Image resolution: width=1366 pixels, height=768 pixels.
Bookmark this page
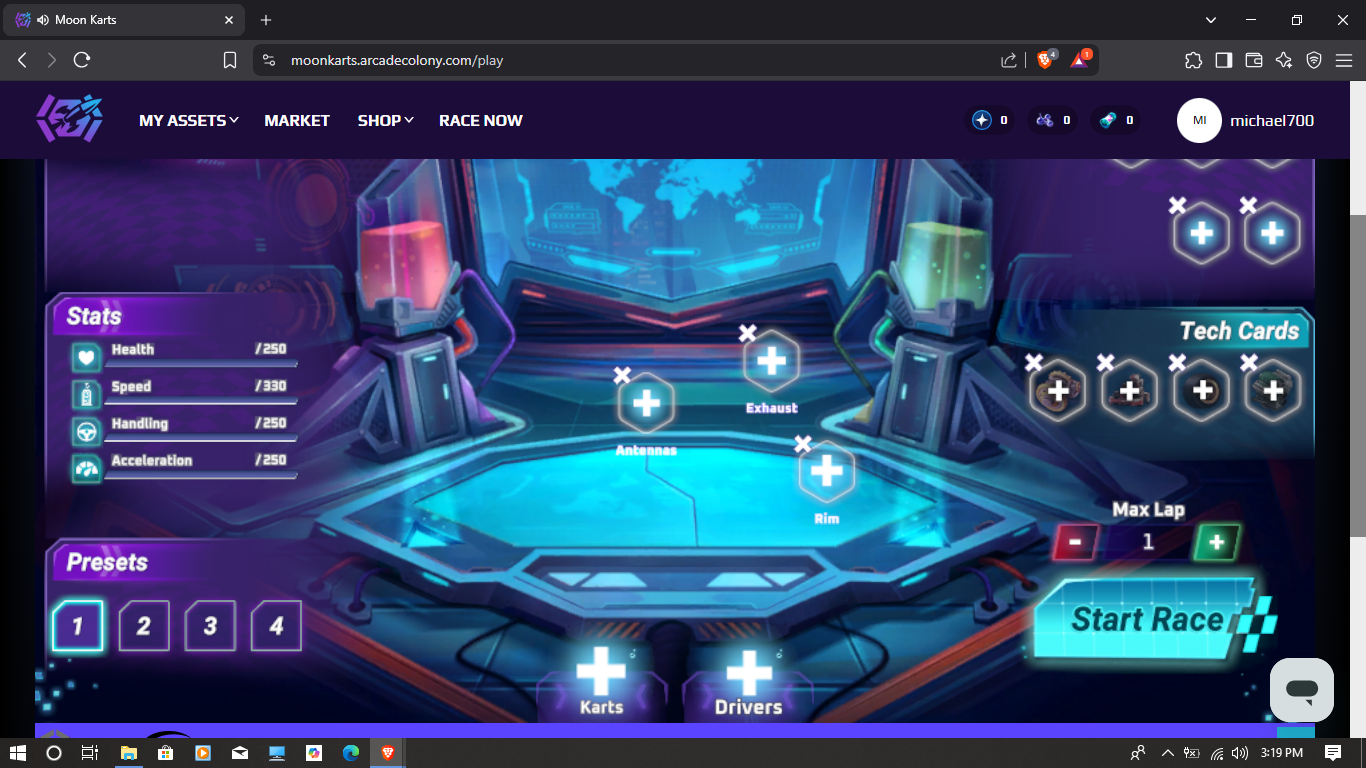(230, 60)
